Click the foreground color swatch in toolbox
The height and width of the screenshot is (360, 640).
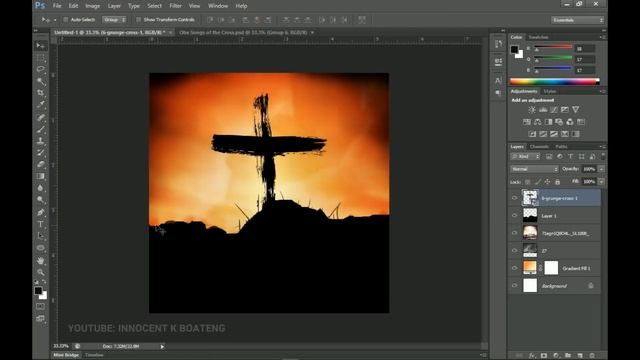38,291
